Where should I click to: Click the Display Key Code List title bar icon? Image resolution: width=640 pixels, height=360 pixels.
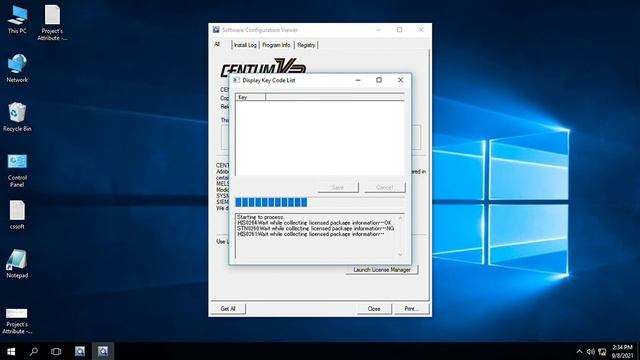[236, 80]
